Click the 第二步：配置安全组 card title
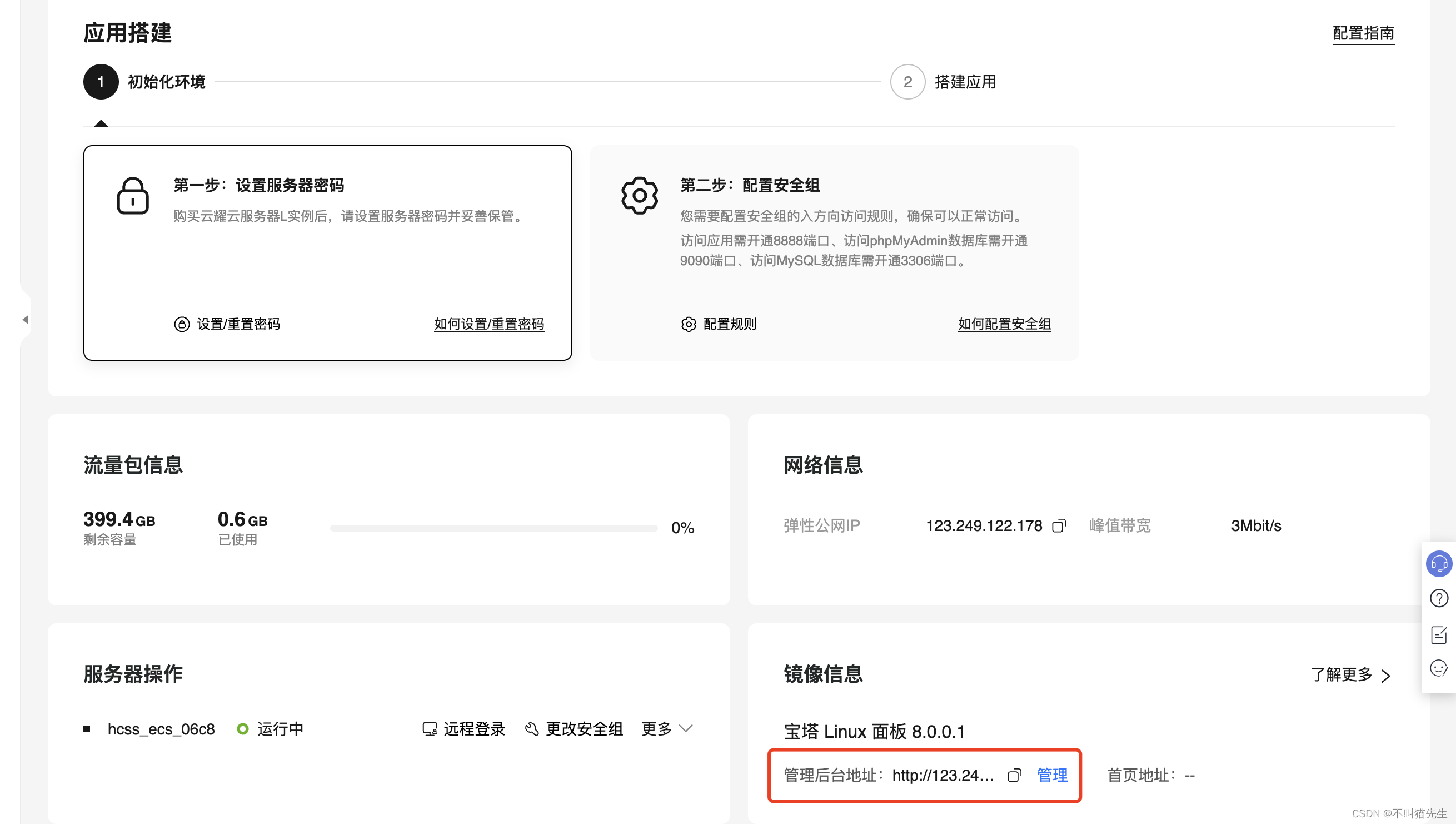Screen dimensions: 1456x824 pos(750,185)
